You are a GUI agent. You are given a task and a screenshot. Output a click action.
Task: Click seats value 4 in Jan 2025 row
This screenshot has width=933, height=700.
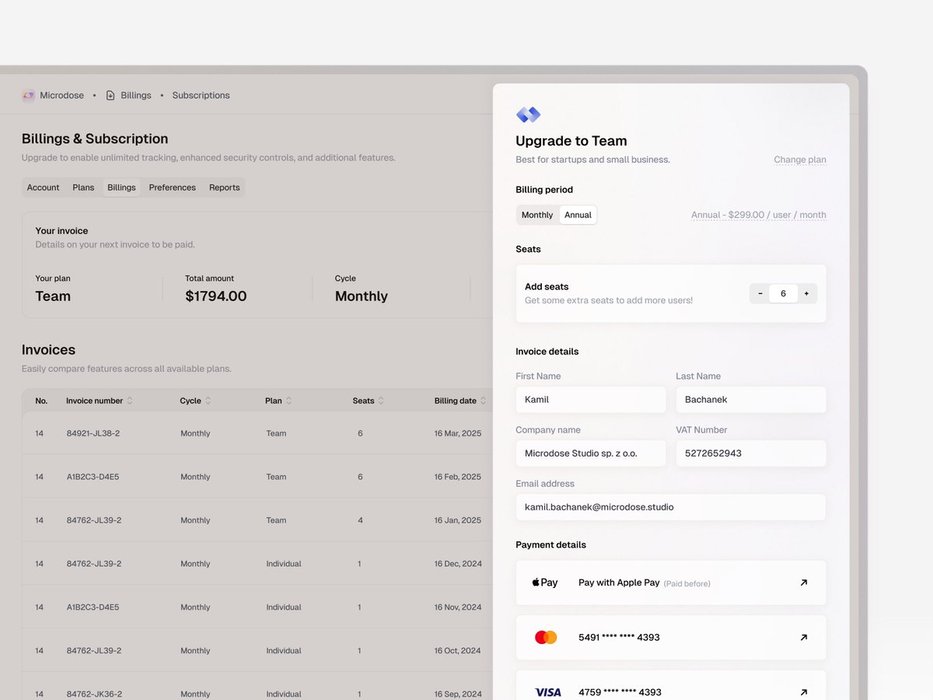pyautogui.click(x=360, y=520)
